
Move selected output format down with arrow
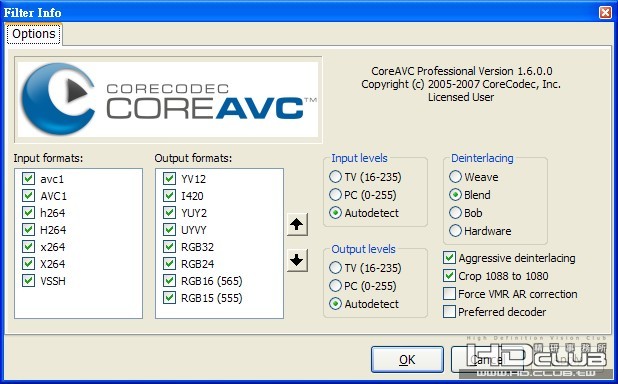click(297, 260)
